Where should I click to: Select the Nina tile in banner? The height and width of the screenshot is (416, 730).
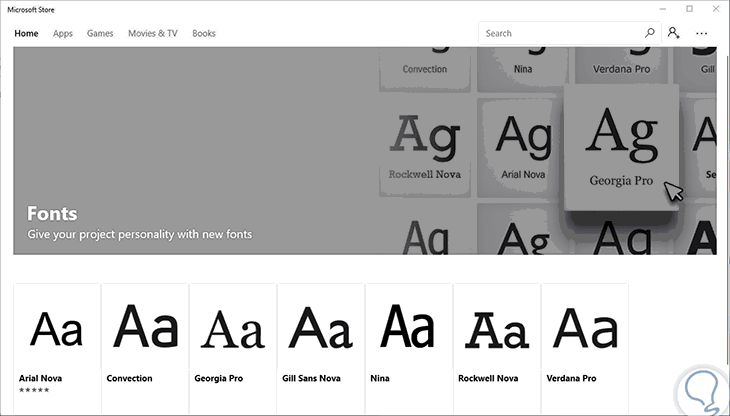point(523,68)
